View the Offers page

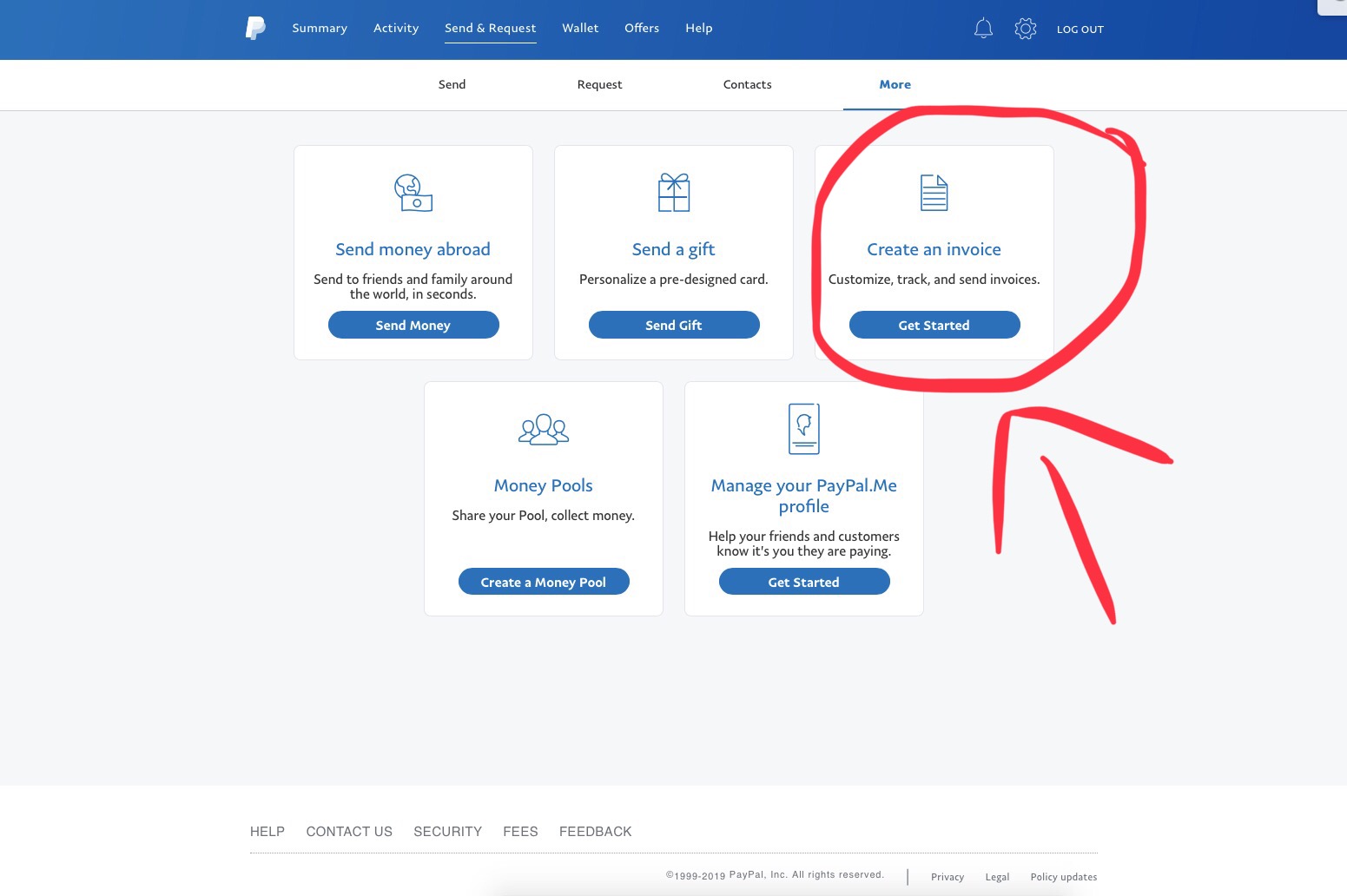642,28
